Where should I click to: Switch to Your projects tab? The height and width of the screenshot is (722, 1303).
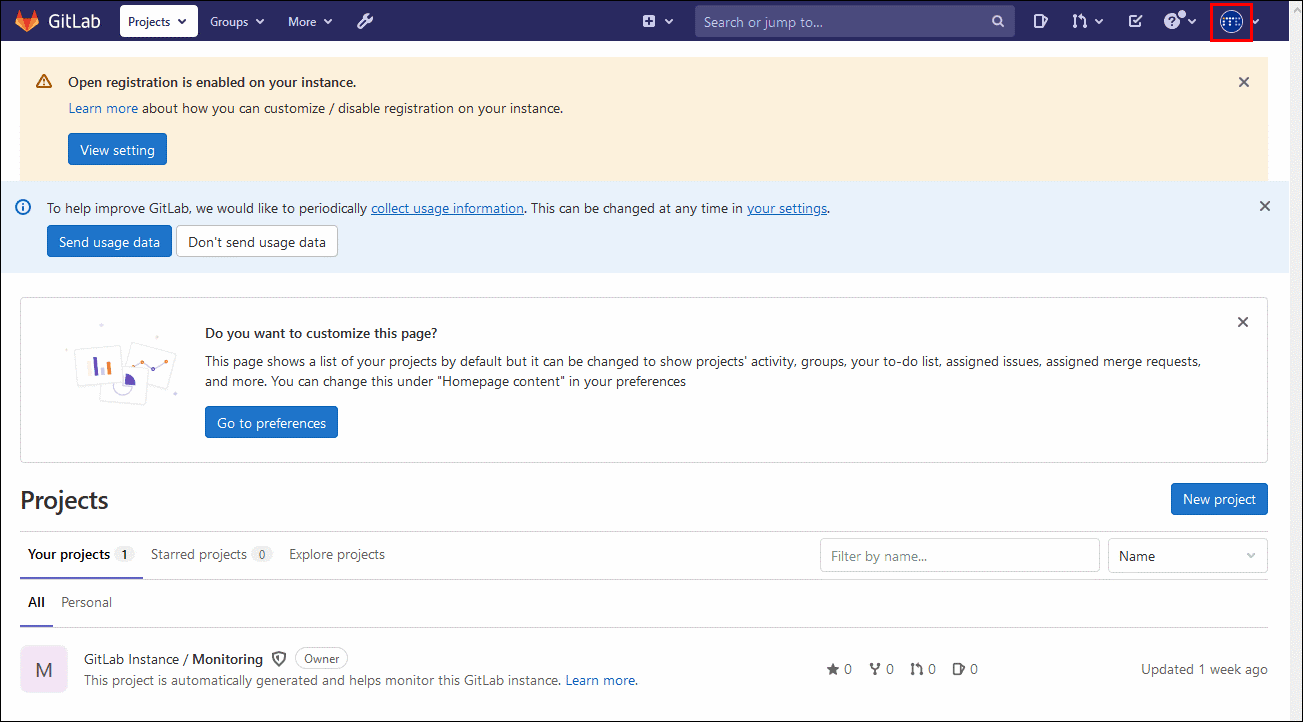[81, 554]
